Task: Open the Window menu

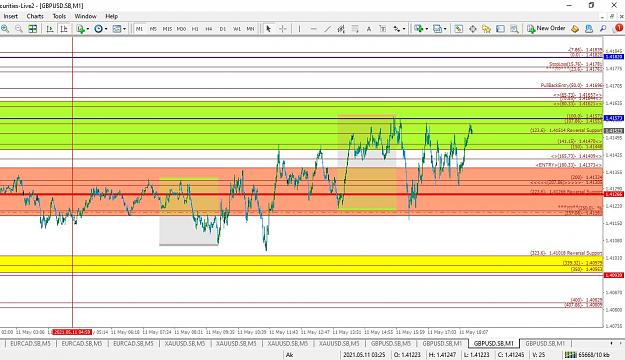Action: (x=85, y=16)
